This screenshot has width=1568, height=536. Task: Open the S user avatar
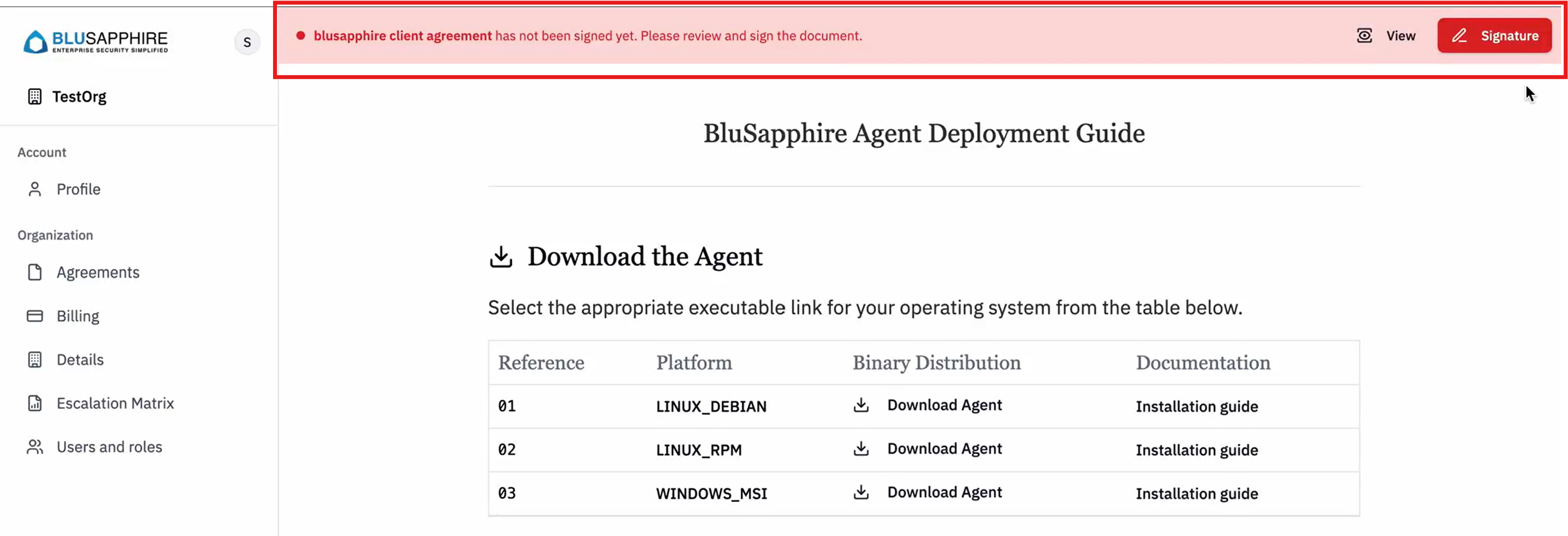247,42
